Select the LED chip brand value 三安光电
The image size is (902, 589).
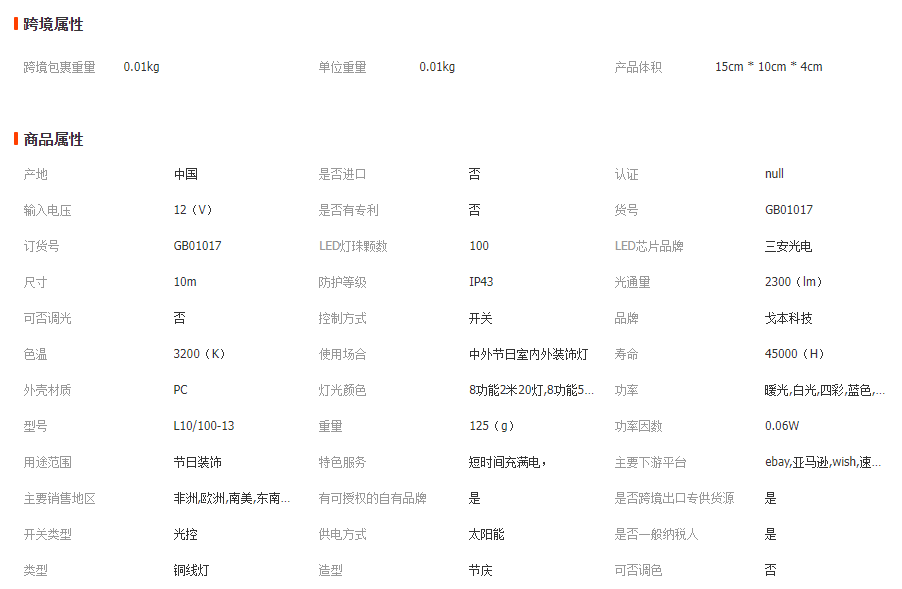(x=788, y=246)
